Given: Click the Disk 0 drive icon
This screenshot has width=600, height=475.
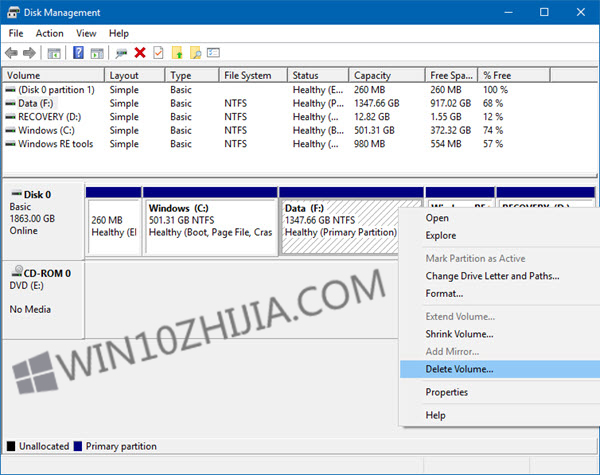Looking at the screenshot, I should pos(16,193).
